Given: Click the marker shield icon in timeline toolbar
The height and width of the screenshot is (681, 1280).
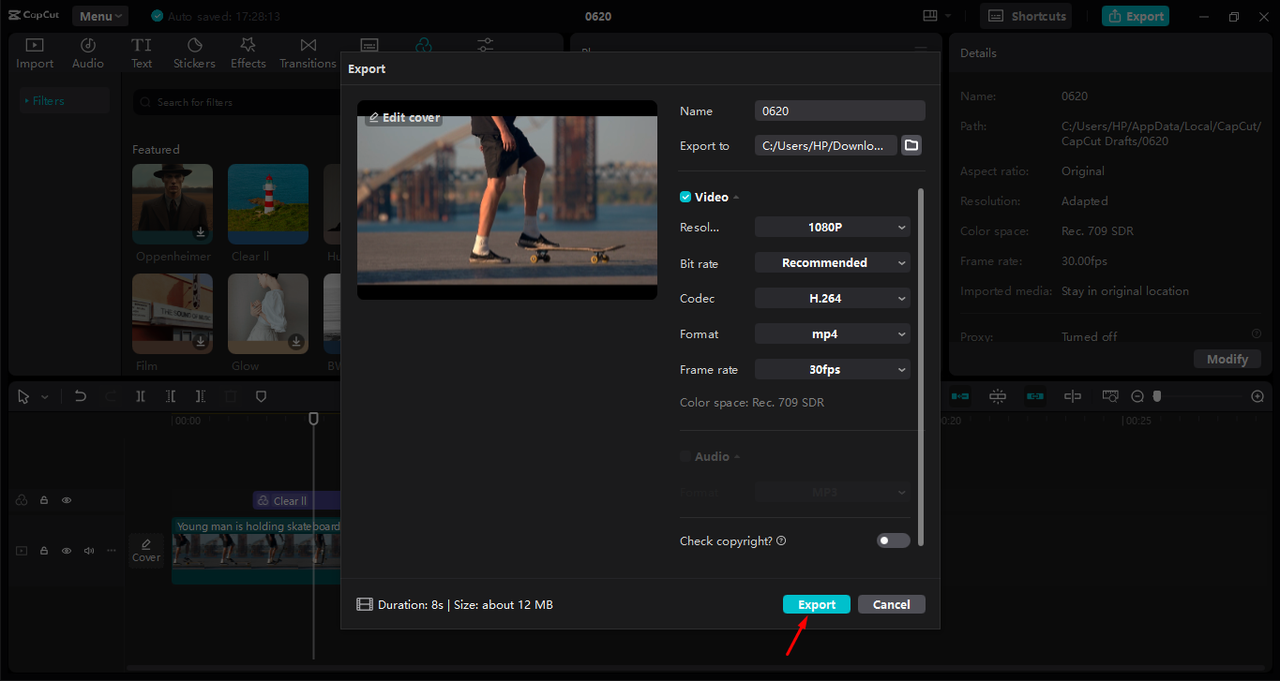Looking at the screenshot, I should (x=261, y=397).
